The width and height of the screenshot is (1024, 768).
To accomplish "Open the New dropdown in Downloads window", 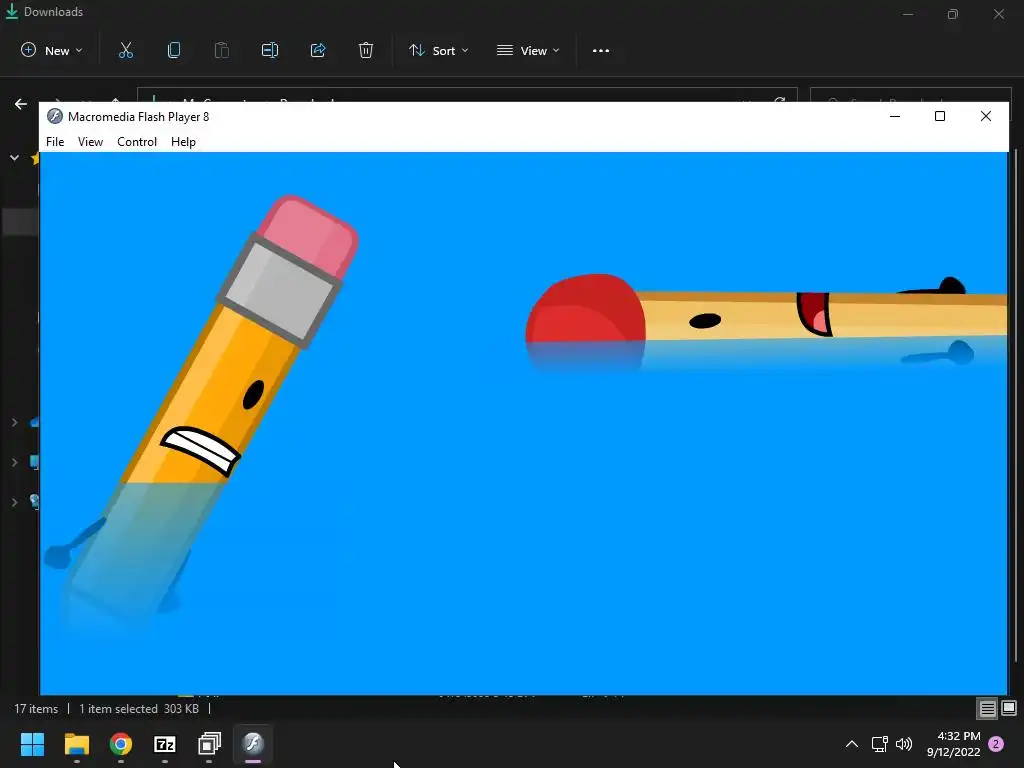I will coord(52,50).
